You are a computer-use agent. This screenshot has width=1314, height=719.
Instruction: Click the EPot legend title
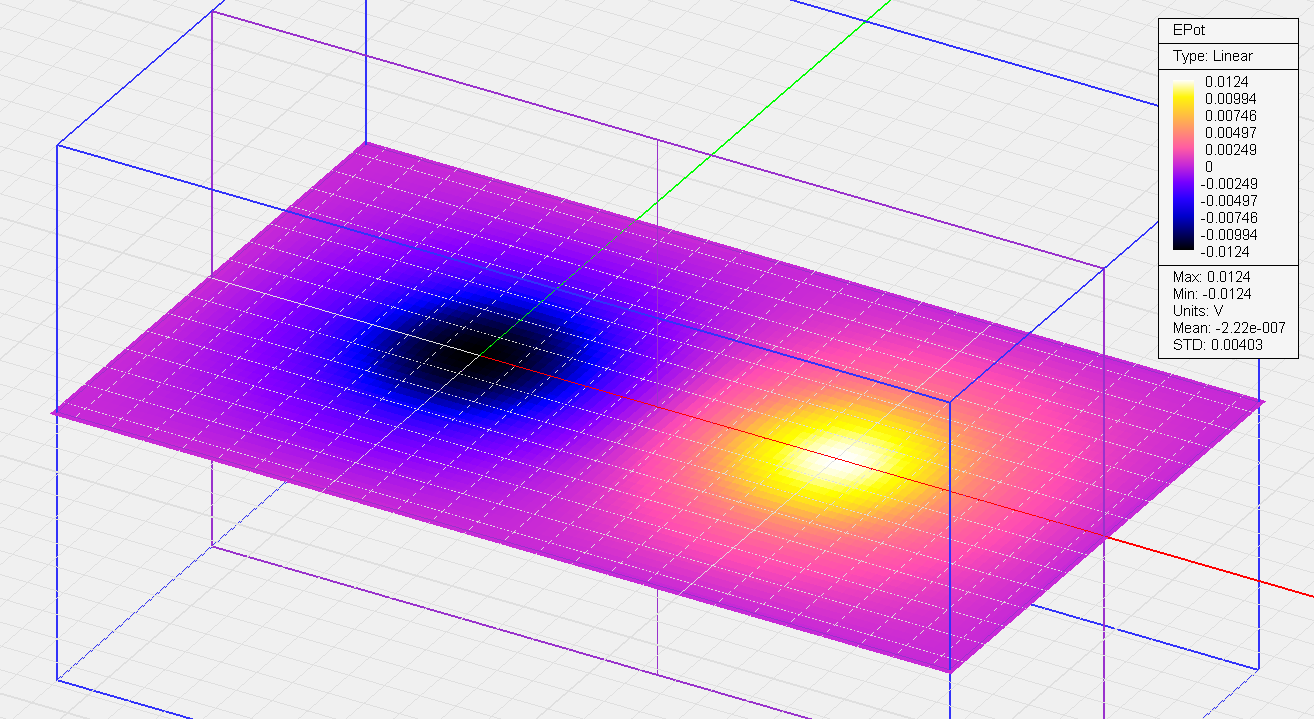[x=1188, y=31]
